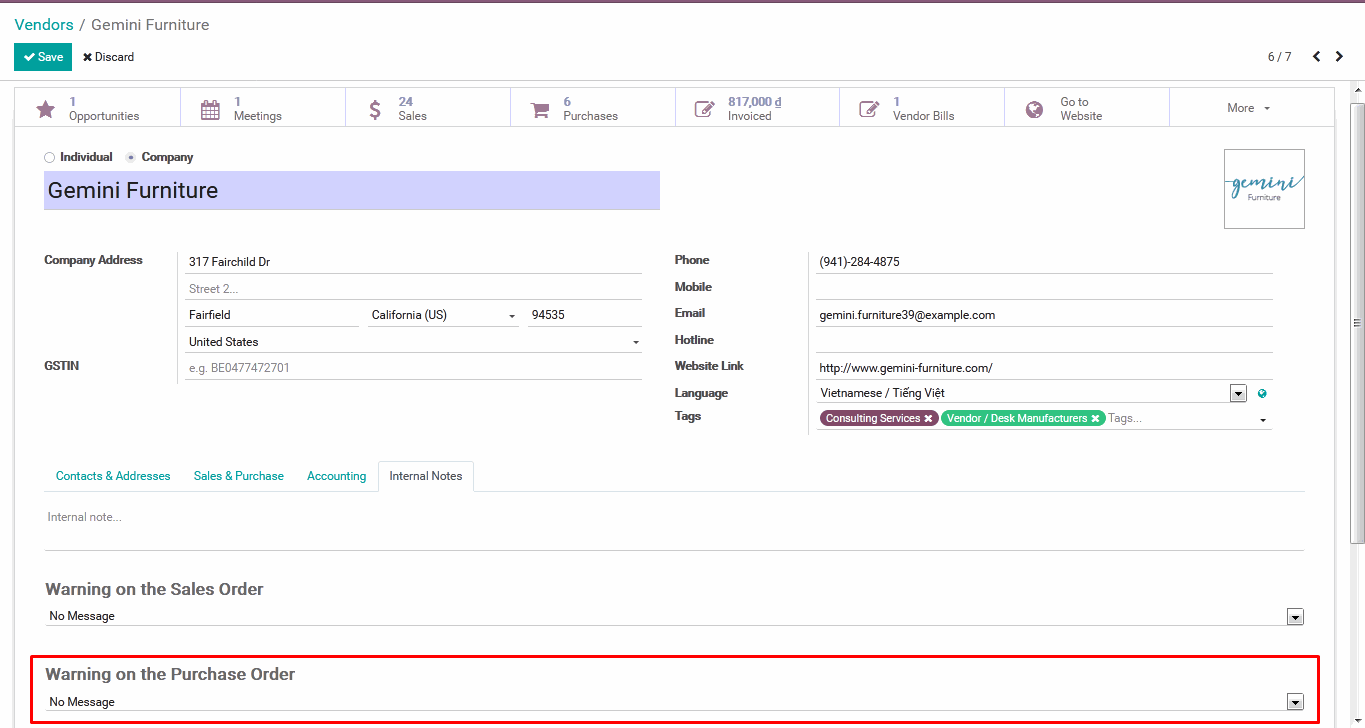The width and height of the screenshot is (1365, 728).
Task: Click the Vendors breadcrumb link
Action: [44, 25]
